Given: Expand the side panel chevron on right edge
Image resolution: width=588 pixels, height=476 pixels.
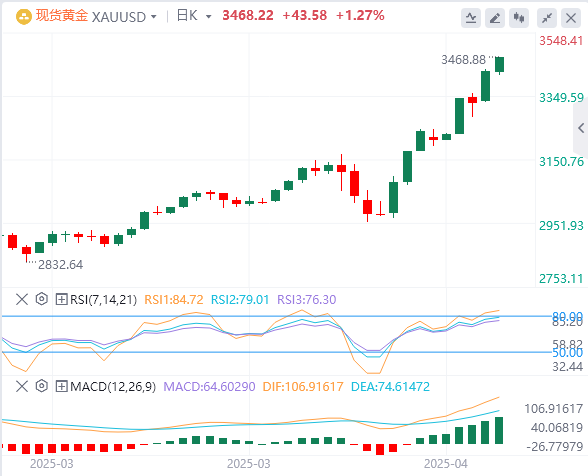Looking at the screenshot, I should pyautogui.click(x=581, y=128).
